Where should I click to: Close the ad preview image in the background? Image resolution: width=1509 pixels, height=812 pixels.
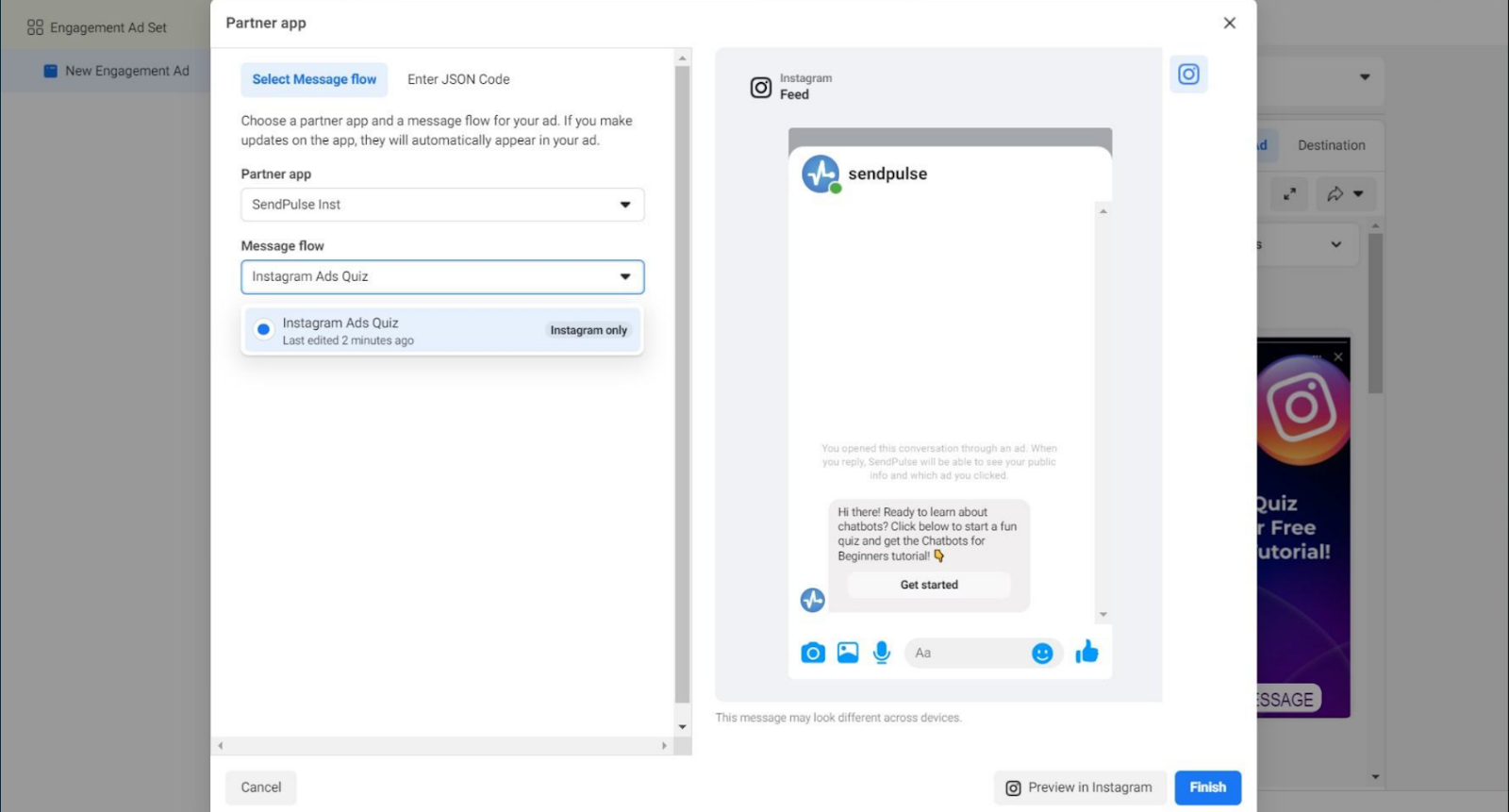[1337, 356]
